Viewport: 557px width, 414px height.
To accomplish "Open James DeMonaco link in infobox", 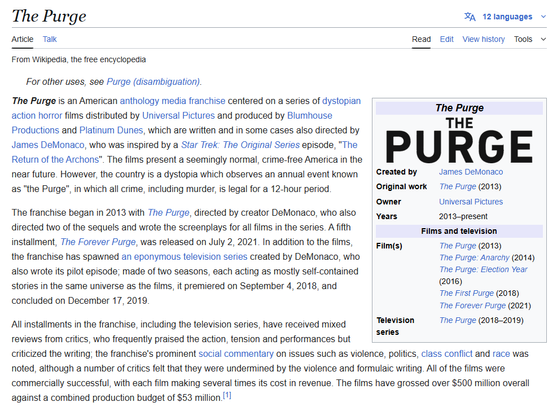I will click(471, 172).
